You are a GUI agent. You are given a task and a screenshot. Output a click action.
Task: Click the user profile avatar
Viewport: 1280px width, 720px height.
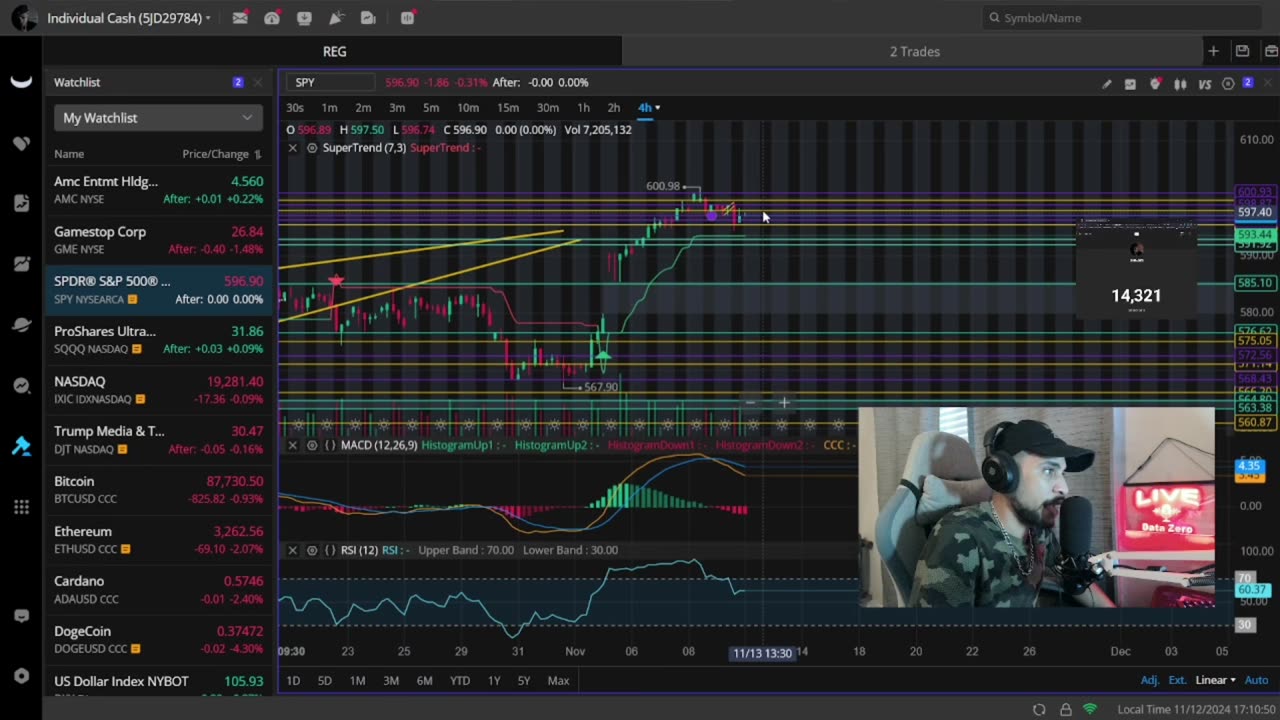coord(24,18)
